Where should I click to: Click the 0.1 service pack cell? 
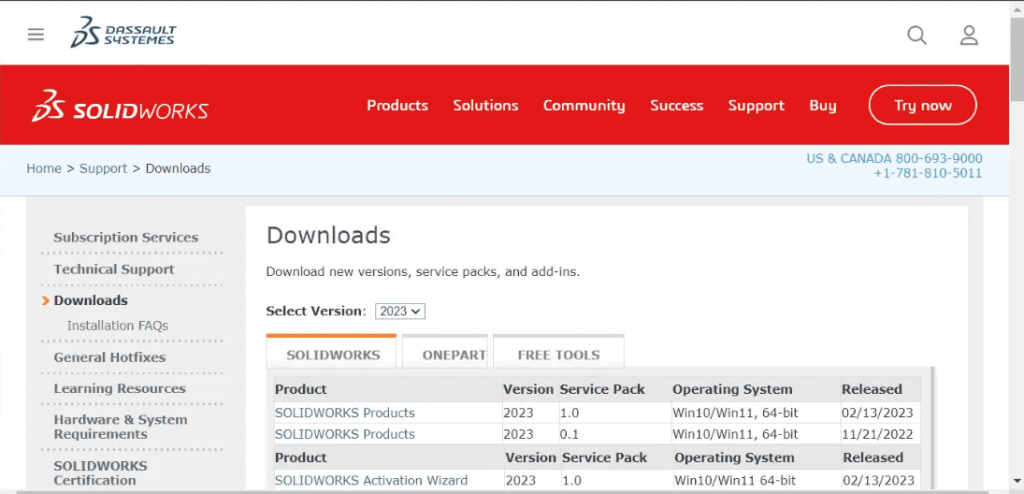(x=569, y=434)
